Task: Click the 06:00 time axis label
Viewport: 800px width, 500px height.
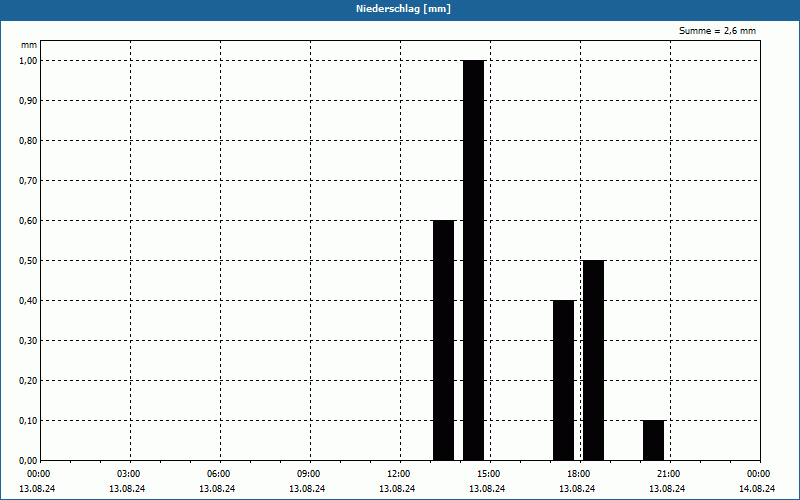Action: 219,474
